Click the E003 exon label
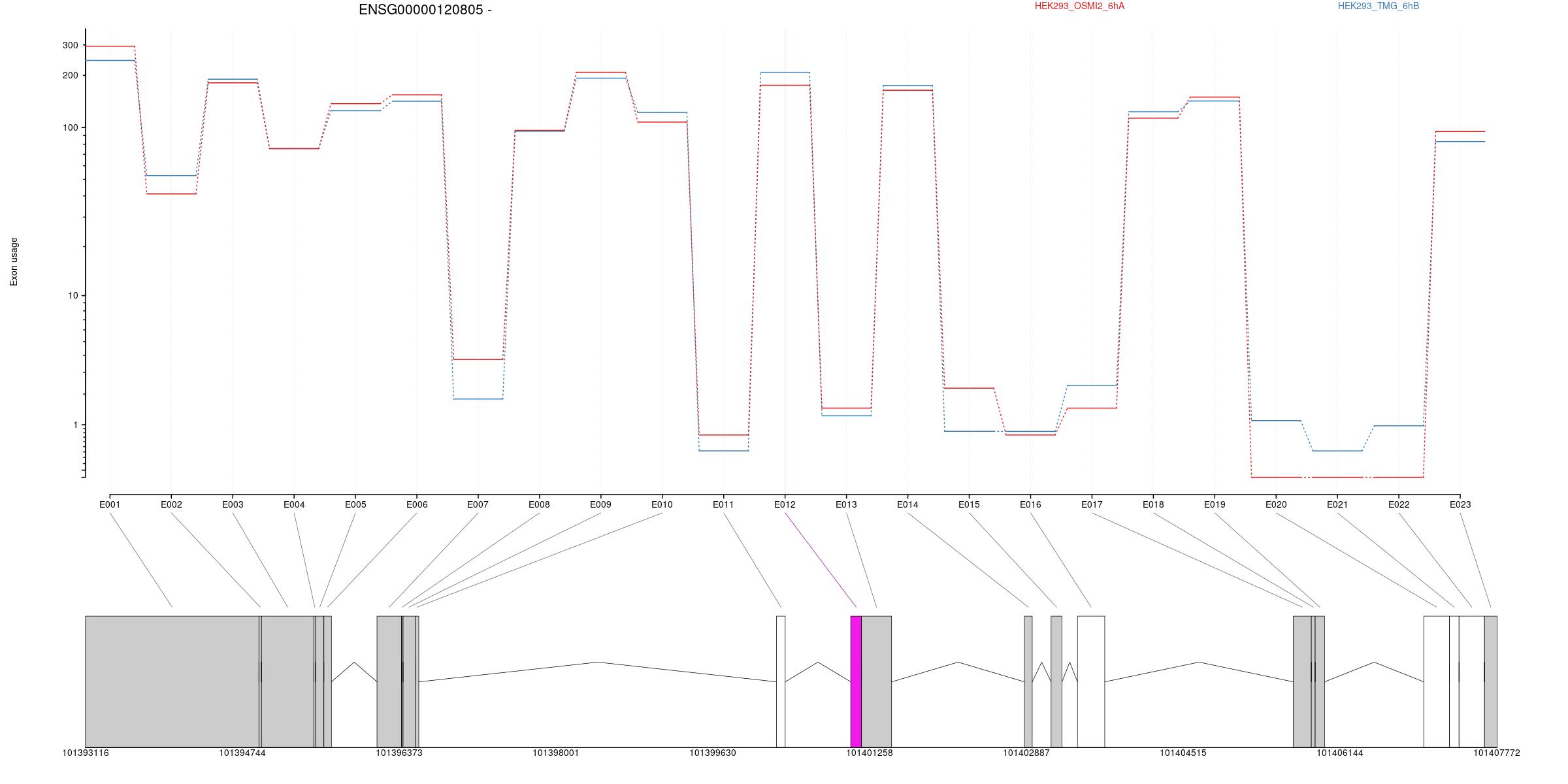The height and width of the screenshot is (784, 1568). tap(233, 504)
